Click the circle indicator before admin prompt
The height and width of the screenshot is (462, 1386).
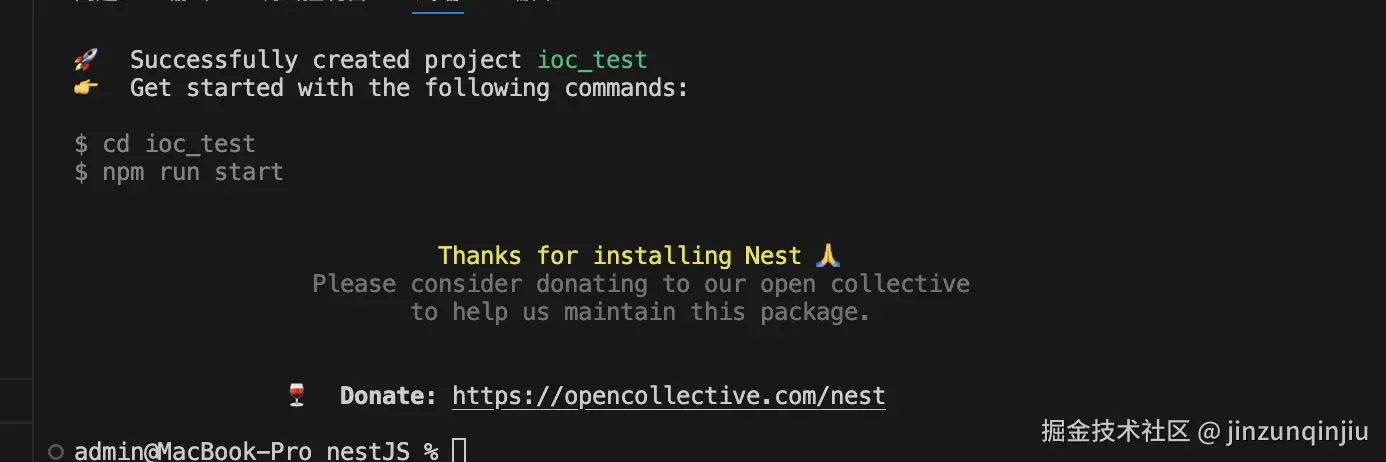[x=56, y=451]
